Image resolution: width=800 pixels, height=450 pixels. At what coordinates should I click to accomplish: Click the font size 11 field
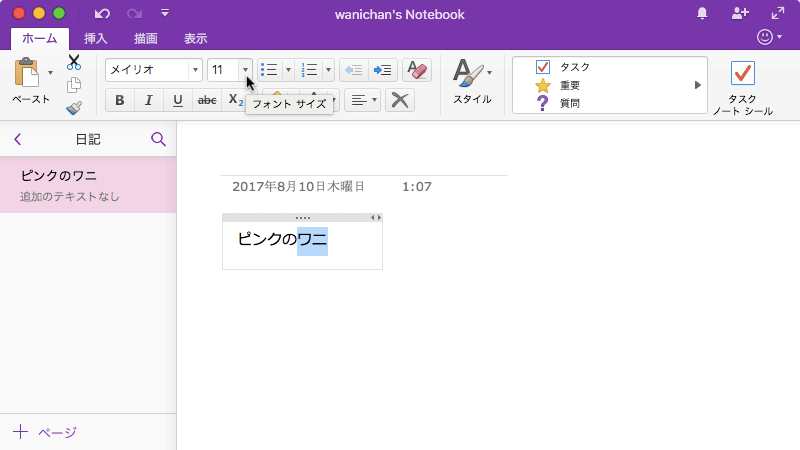[223, 70]
